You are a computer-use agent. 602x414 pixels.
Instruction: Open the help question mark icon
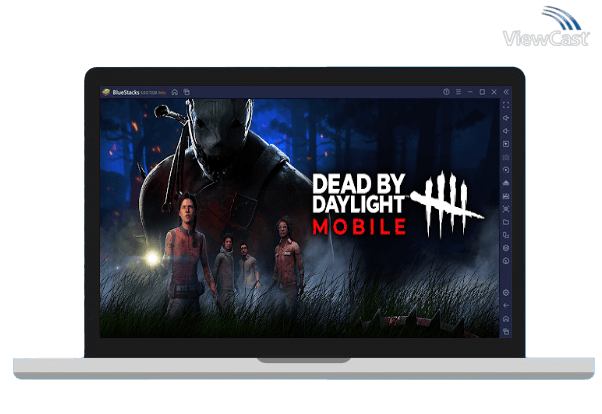click(x=446, y=92)
